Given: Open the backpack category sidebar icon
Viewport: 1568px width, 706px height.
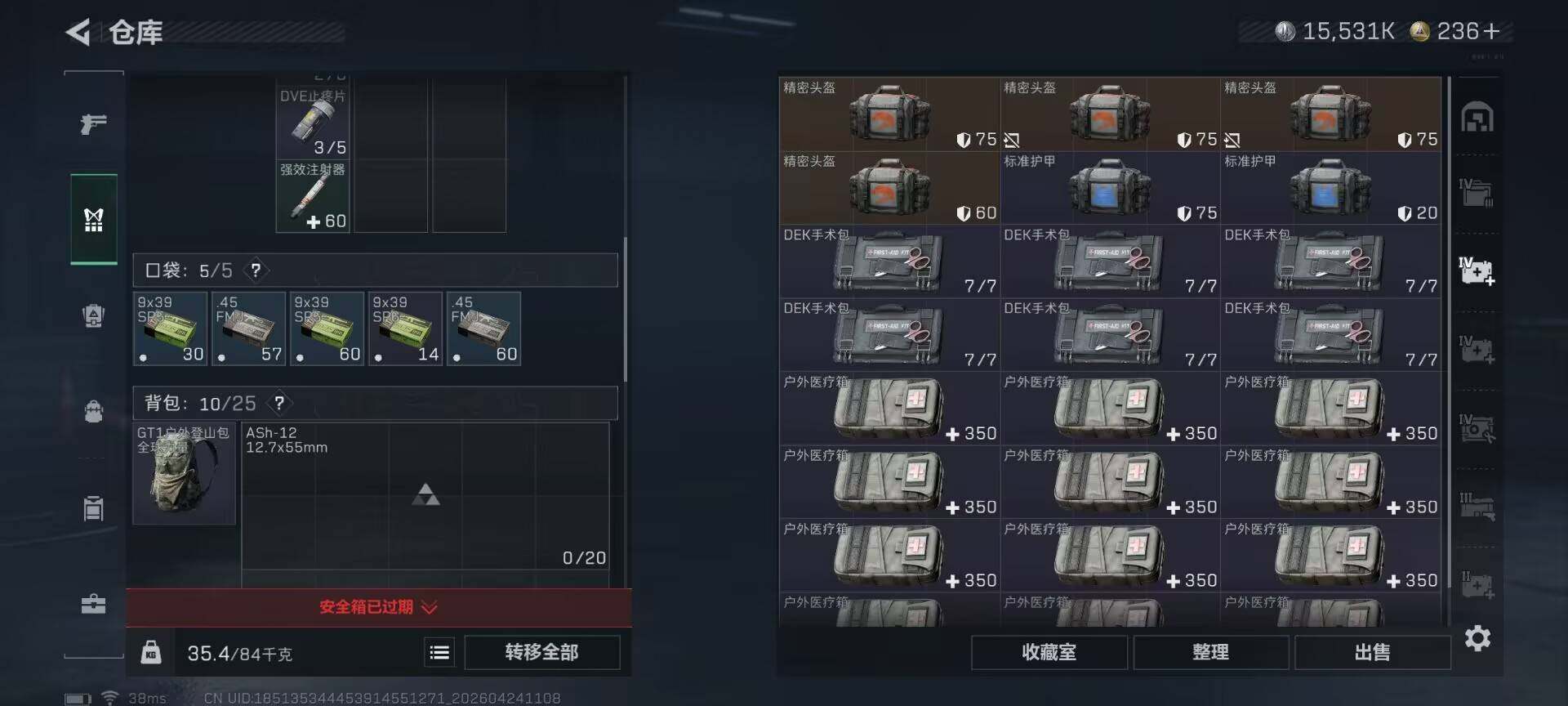Looking at the screenshot, I should tap(94, 410).
